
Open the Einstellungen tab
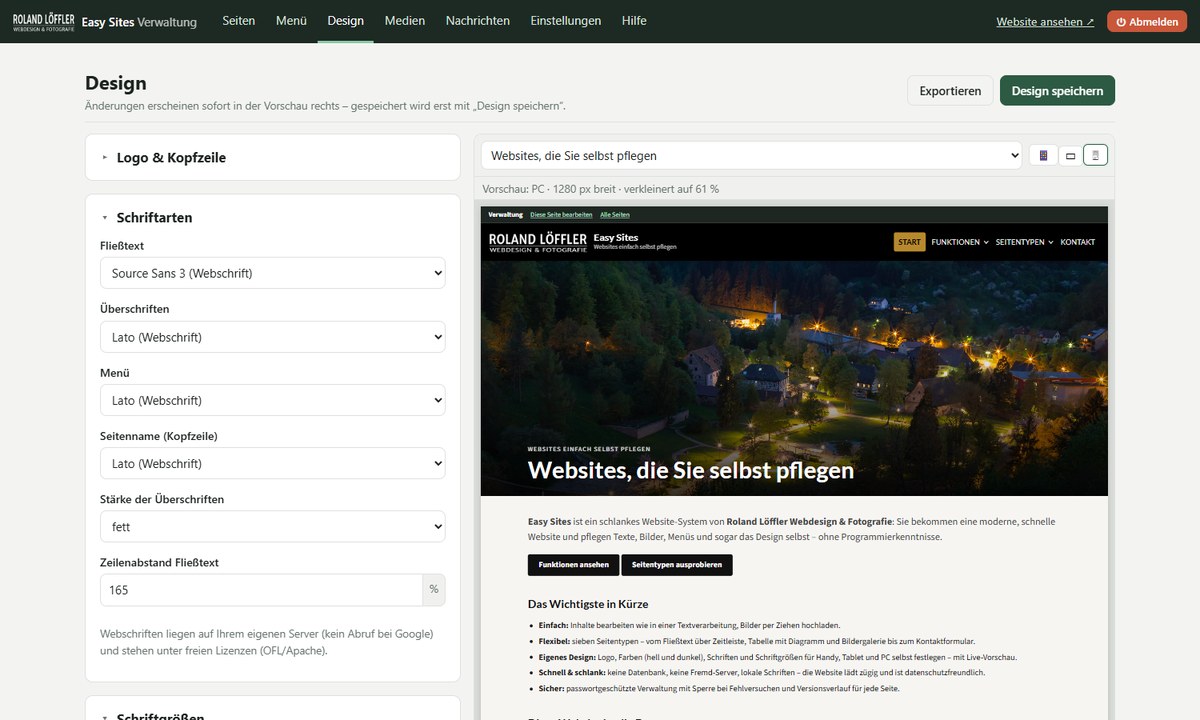(x=565, y=20)
